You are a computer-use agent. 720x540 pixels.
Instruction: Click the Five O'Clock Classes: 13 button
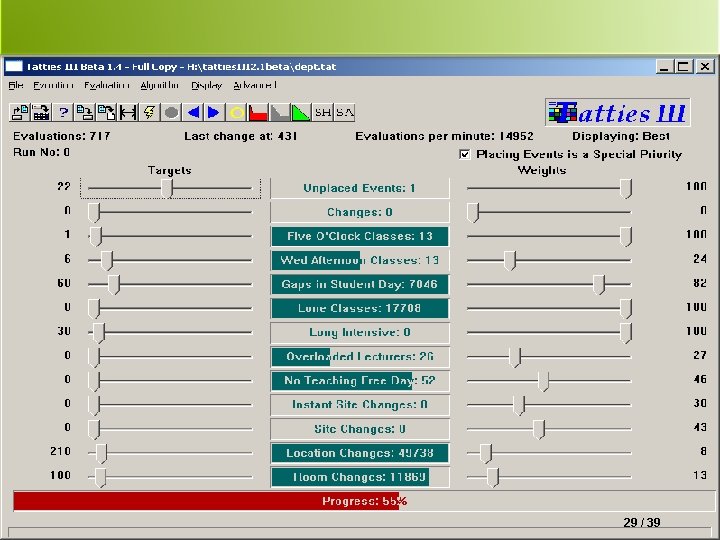click(x=360, y=236)
